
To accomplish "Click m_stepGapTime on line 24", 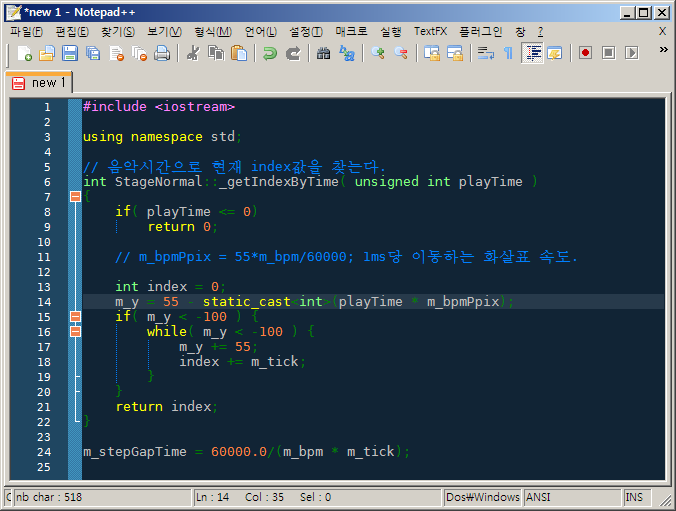I will [135, 451].
